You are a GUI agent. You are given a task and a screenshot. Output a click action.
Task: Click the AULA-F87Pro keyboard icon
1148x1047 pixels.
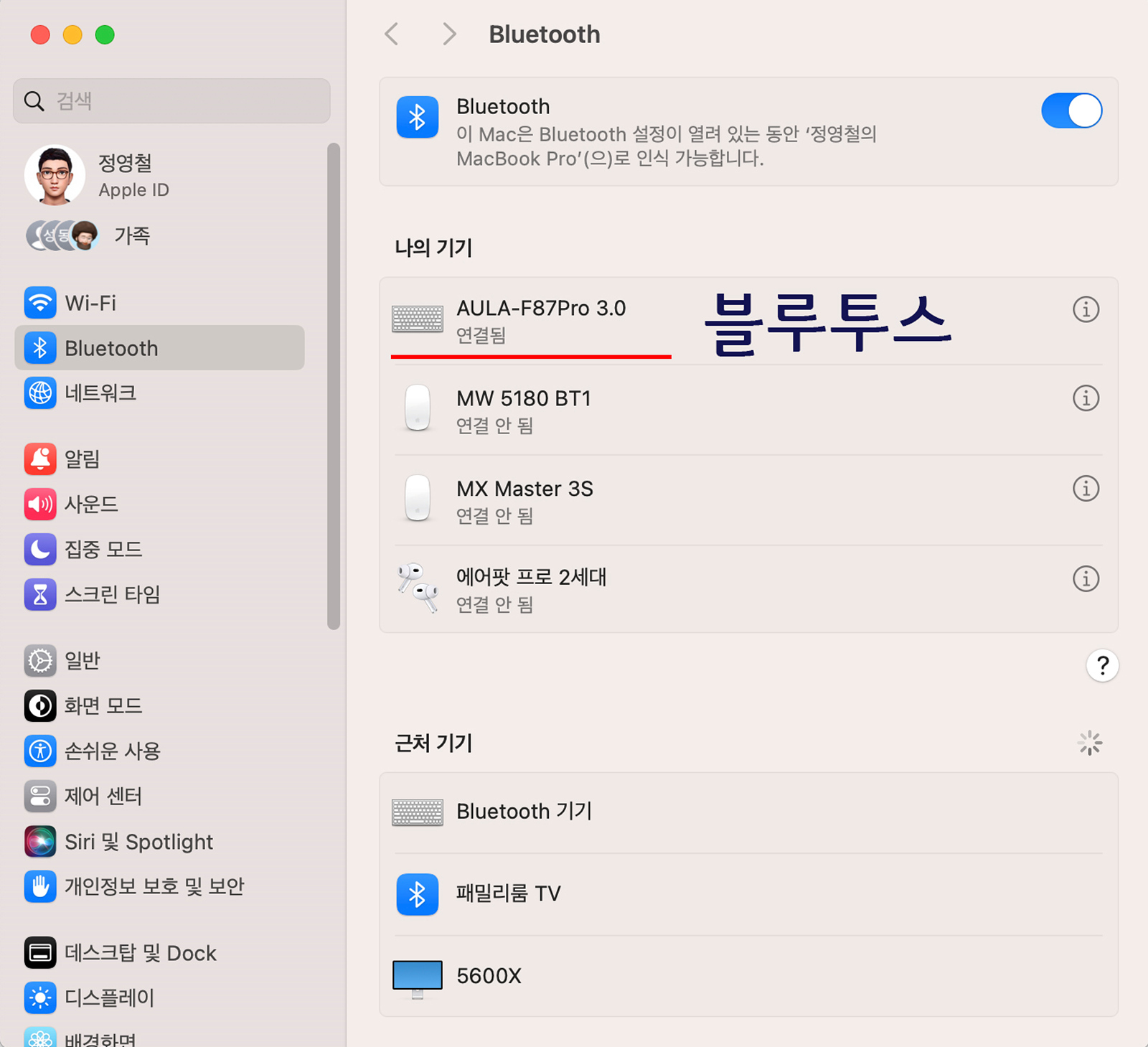[418, 319]
